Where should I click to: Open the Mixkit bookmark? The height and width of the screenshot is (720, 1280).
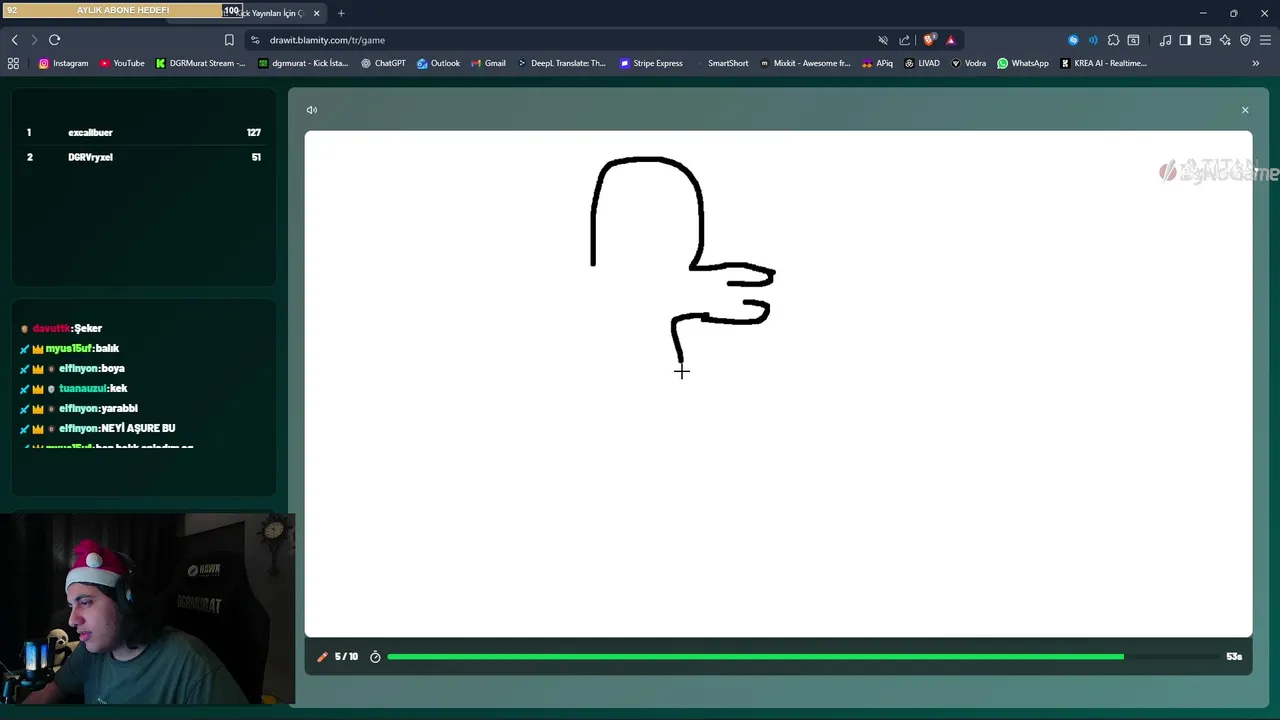click(805, 63)
